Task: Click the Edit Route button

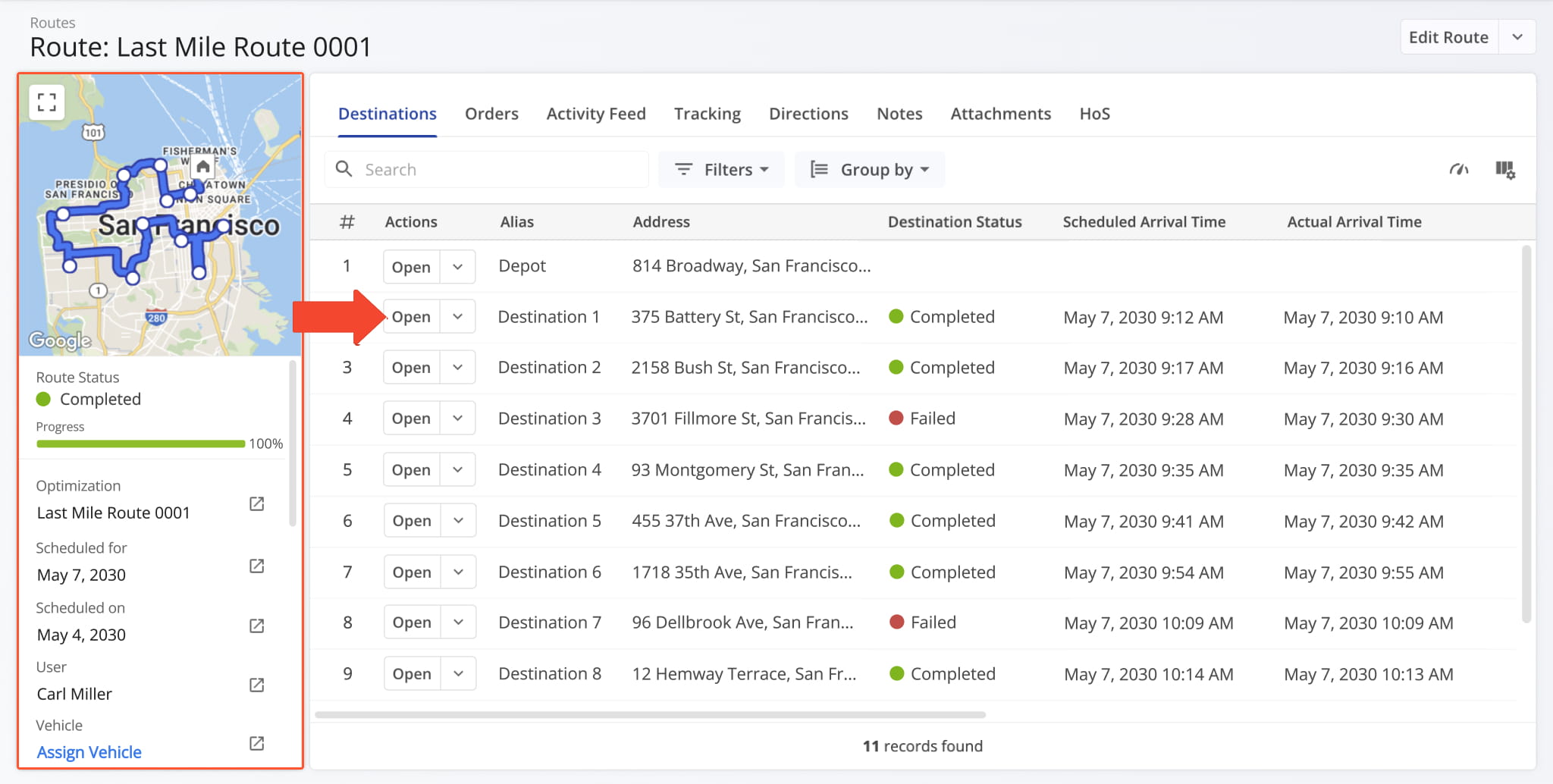Action: click(1448, 37)
